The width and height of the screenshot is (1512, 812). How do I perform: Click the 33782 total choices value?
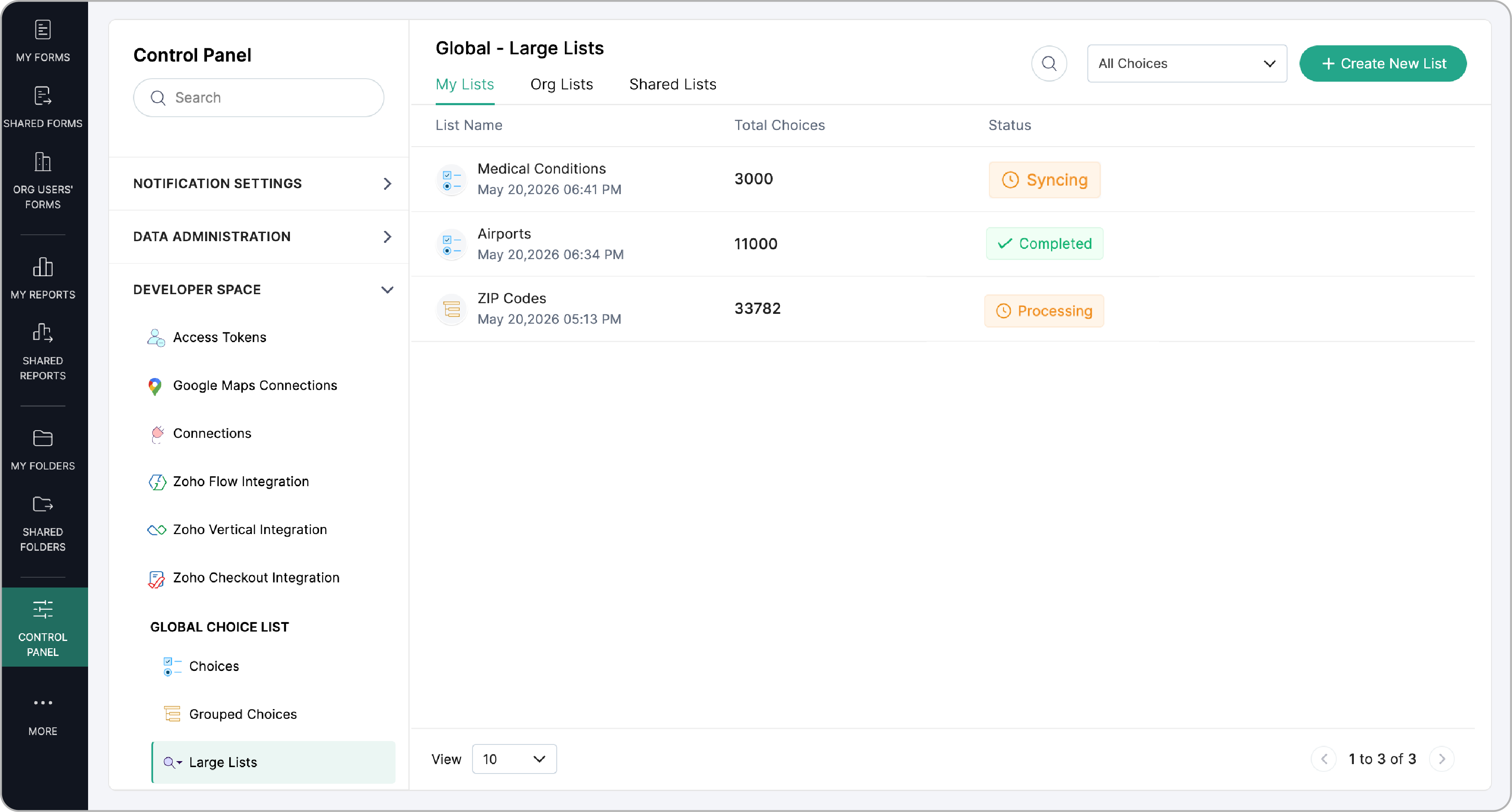tap(757, 309)
